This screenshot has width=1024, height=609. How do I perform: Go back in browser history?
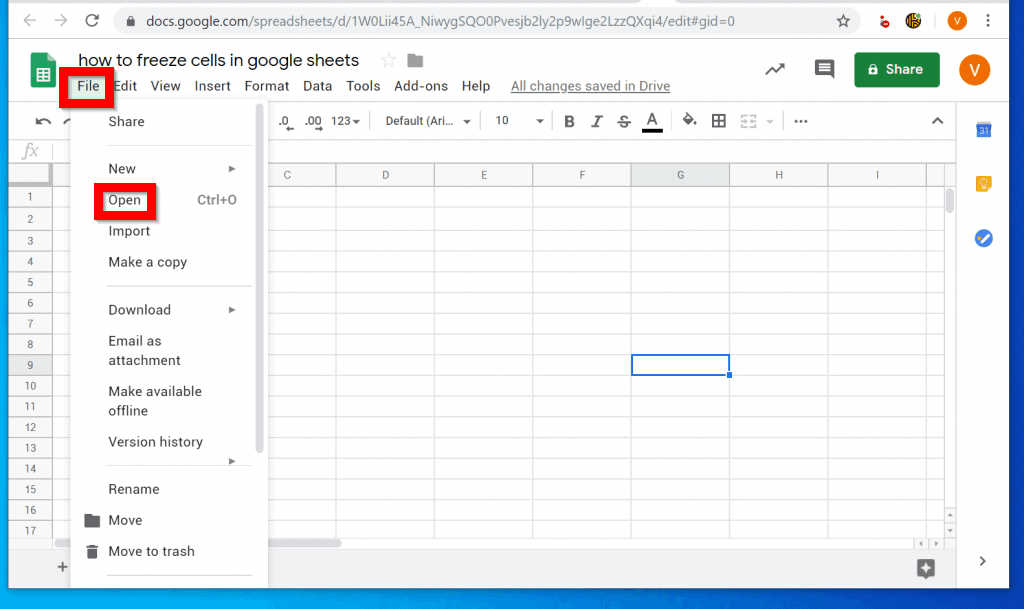click(x=29, y=21)
